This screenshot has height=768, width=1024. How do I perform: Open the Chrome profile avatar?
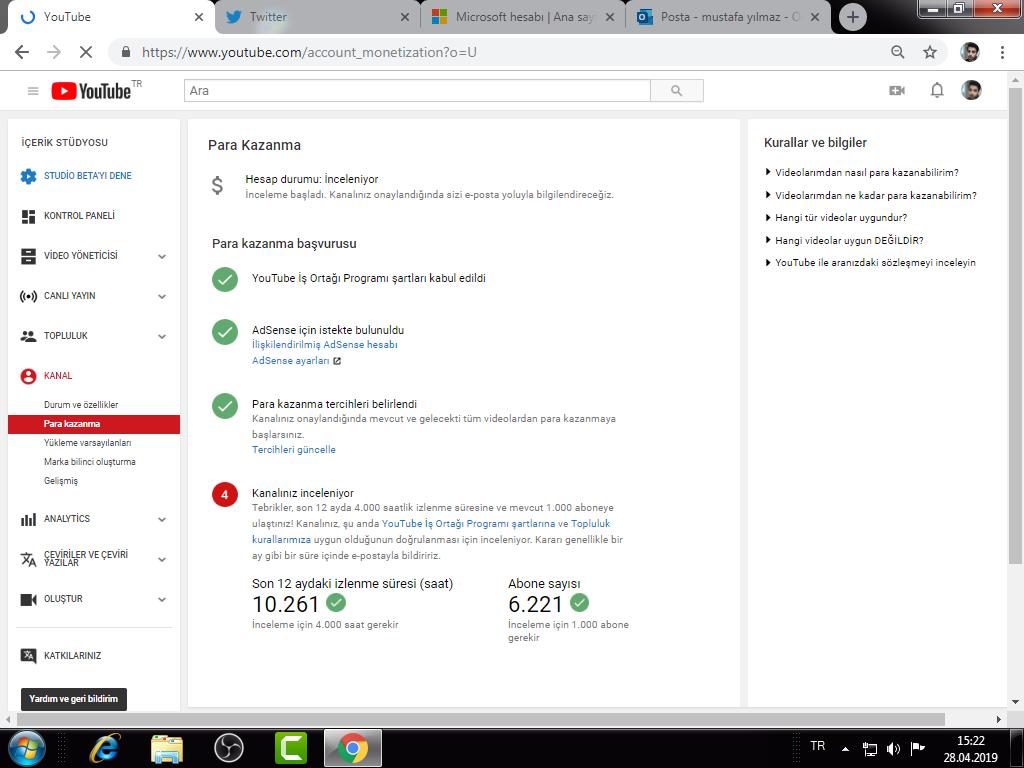coord(970,52)
